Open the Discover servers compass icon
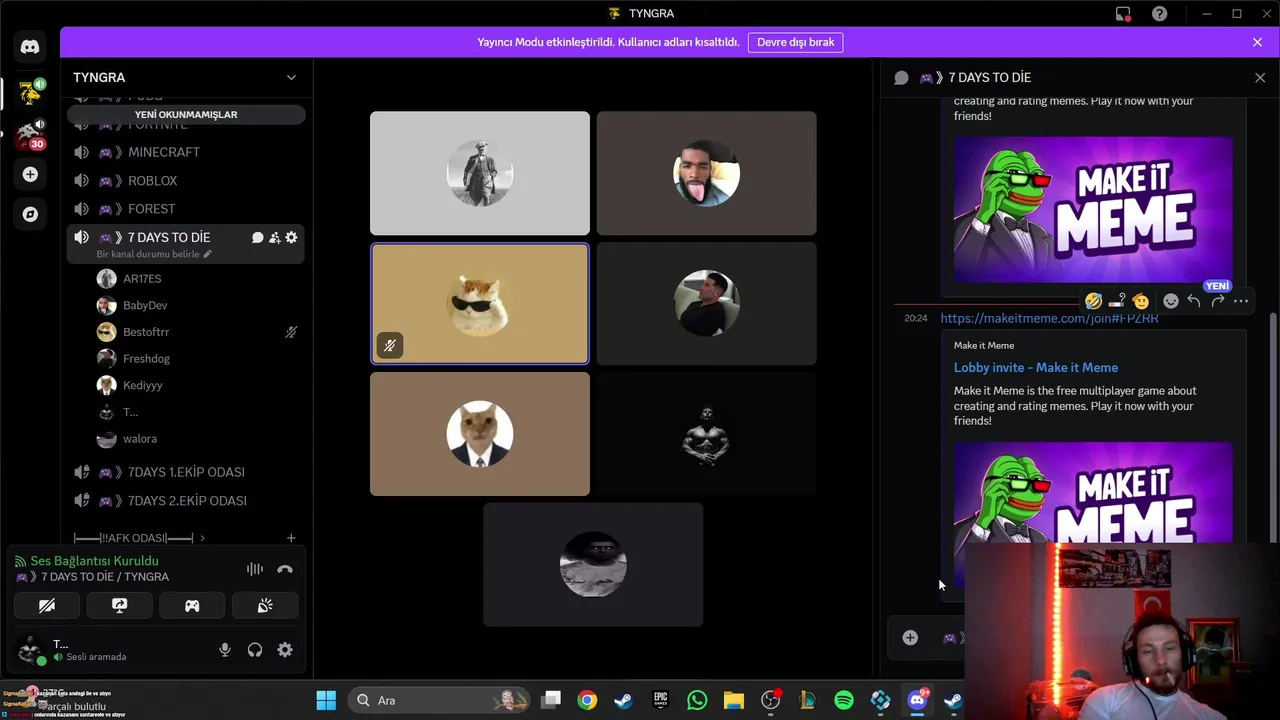This screenshot has width=1280, height=720. (x=30, y=214)
